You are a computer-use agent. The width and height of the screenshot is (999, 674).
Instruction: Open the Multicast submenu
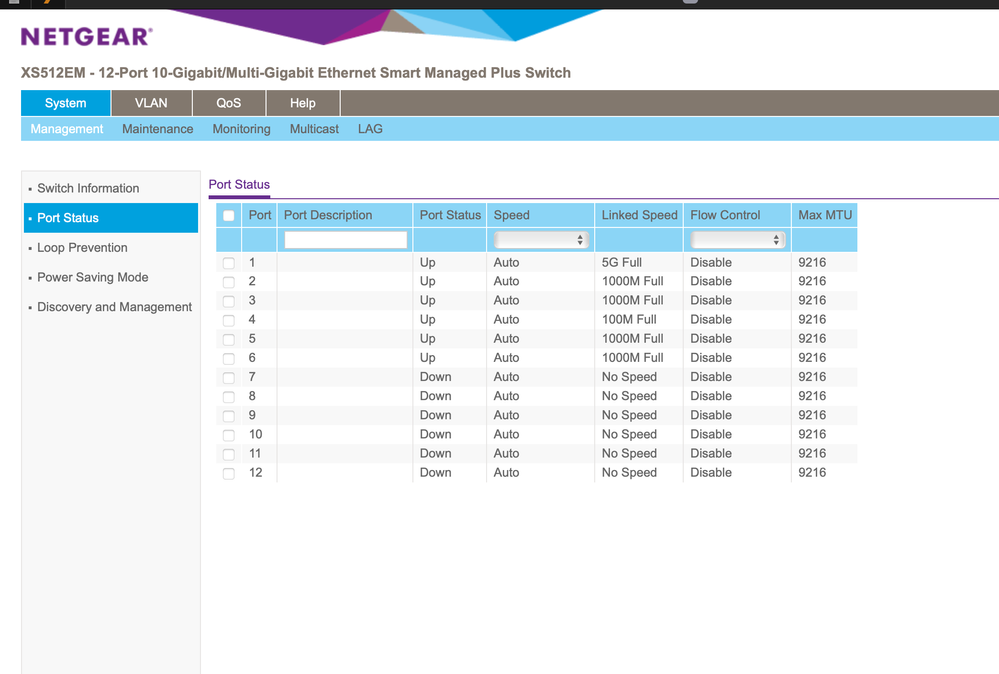click(x=314, y=129)
